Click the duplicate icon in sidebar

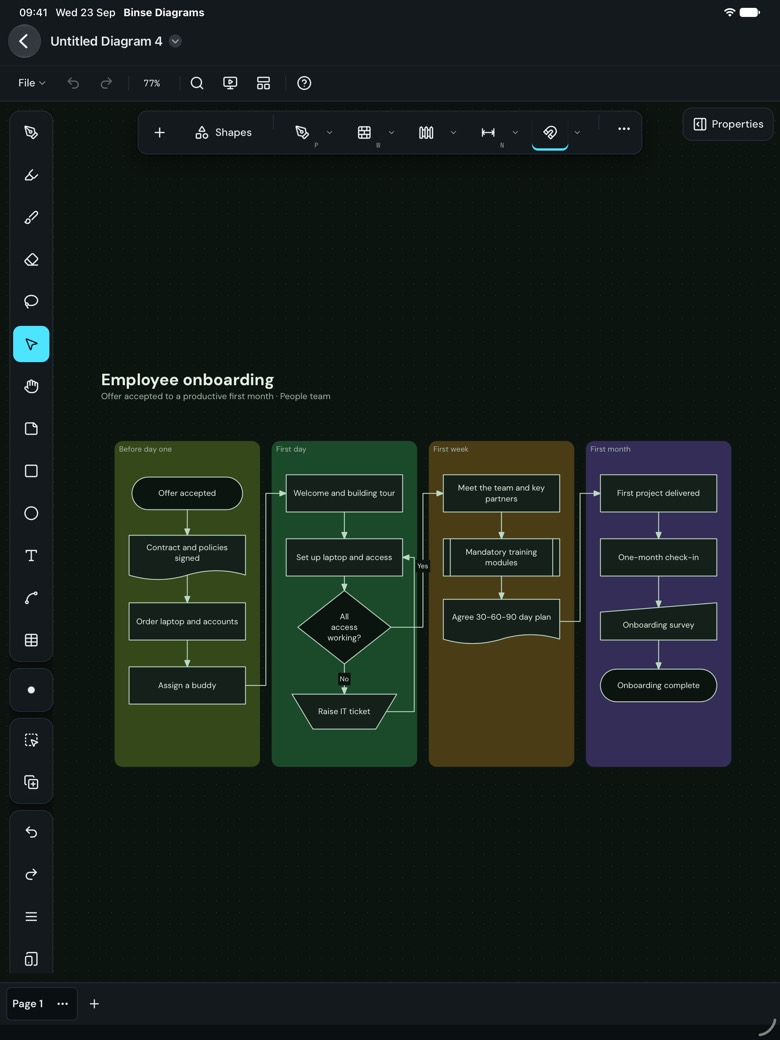(x=31, y=783)
